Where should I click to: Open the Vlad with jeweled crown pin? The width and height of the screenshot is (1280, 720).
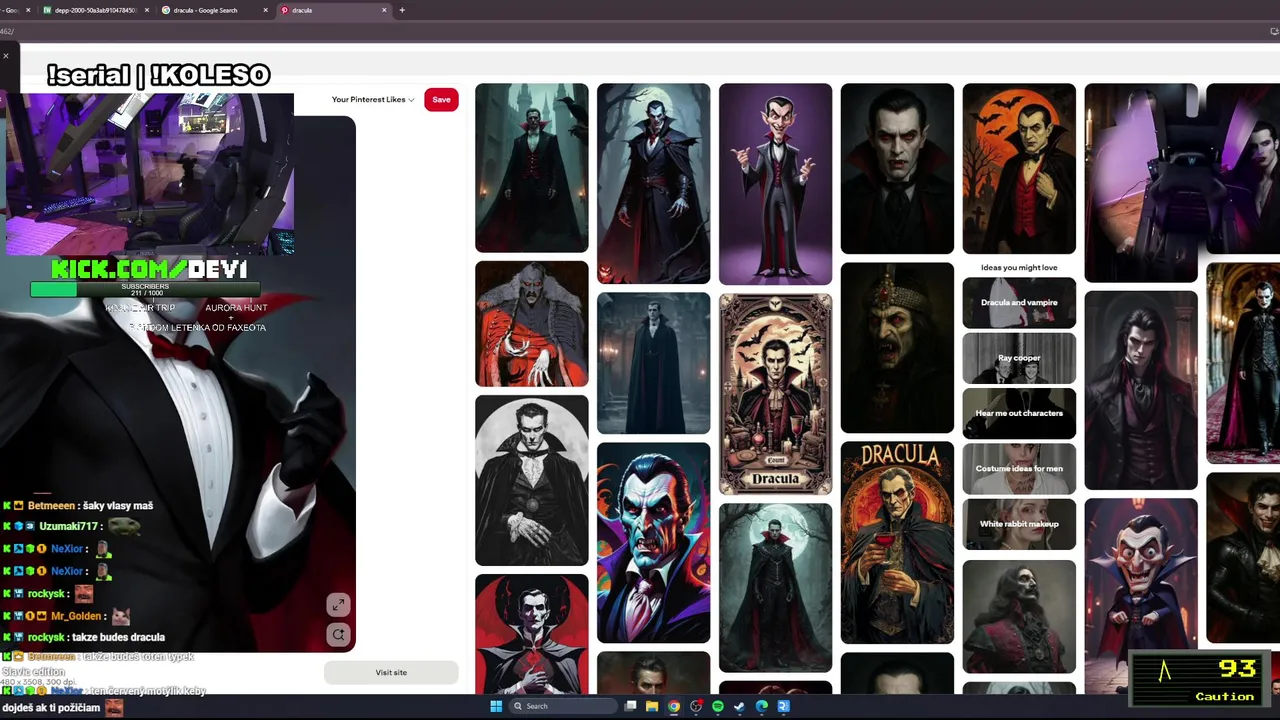coord(897,348)
